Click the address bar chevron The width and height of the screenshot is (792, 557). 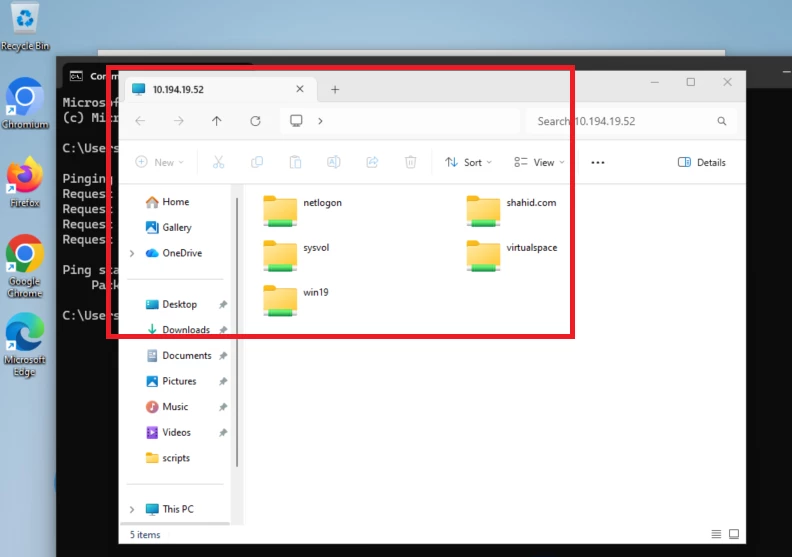point(320,121)
